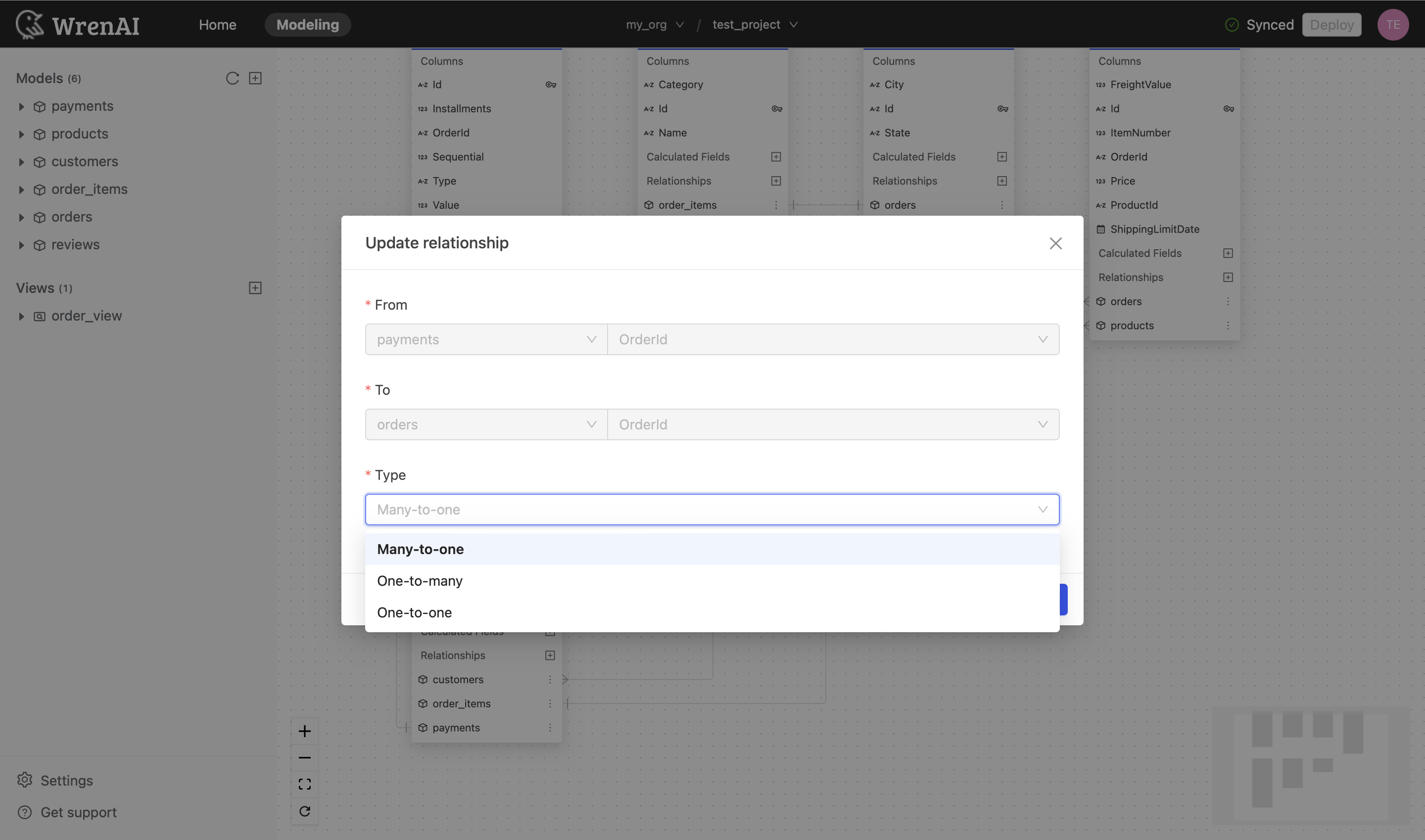The width and height of the screenshot is (1425, 840).
Task: Open the To model dropdown showing orders
Action: (x=486, y=424)
